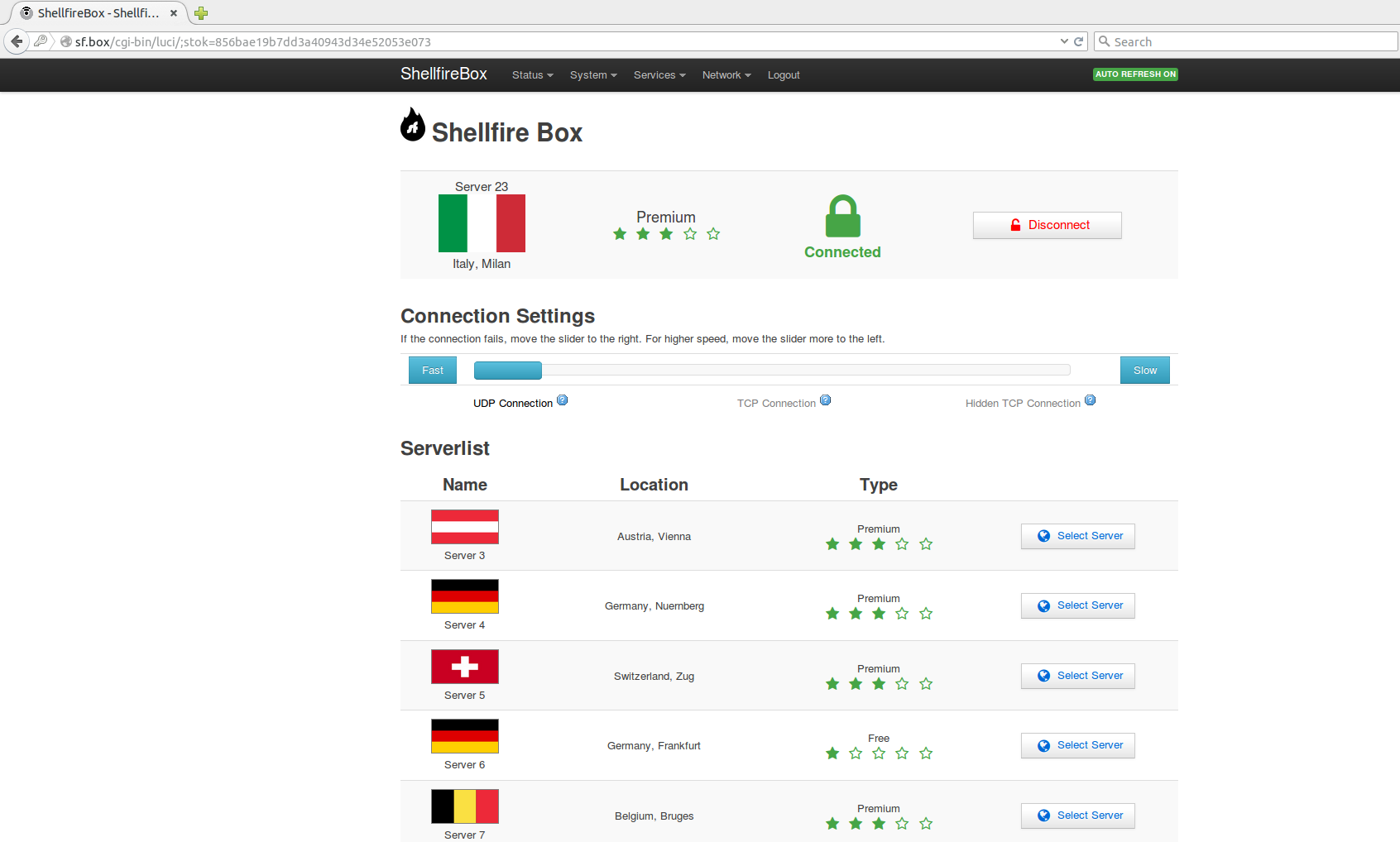Click the Austria flag of Server 3
This screenshot has width=1400, height=842.
click(465, 527)
